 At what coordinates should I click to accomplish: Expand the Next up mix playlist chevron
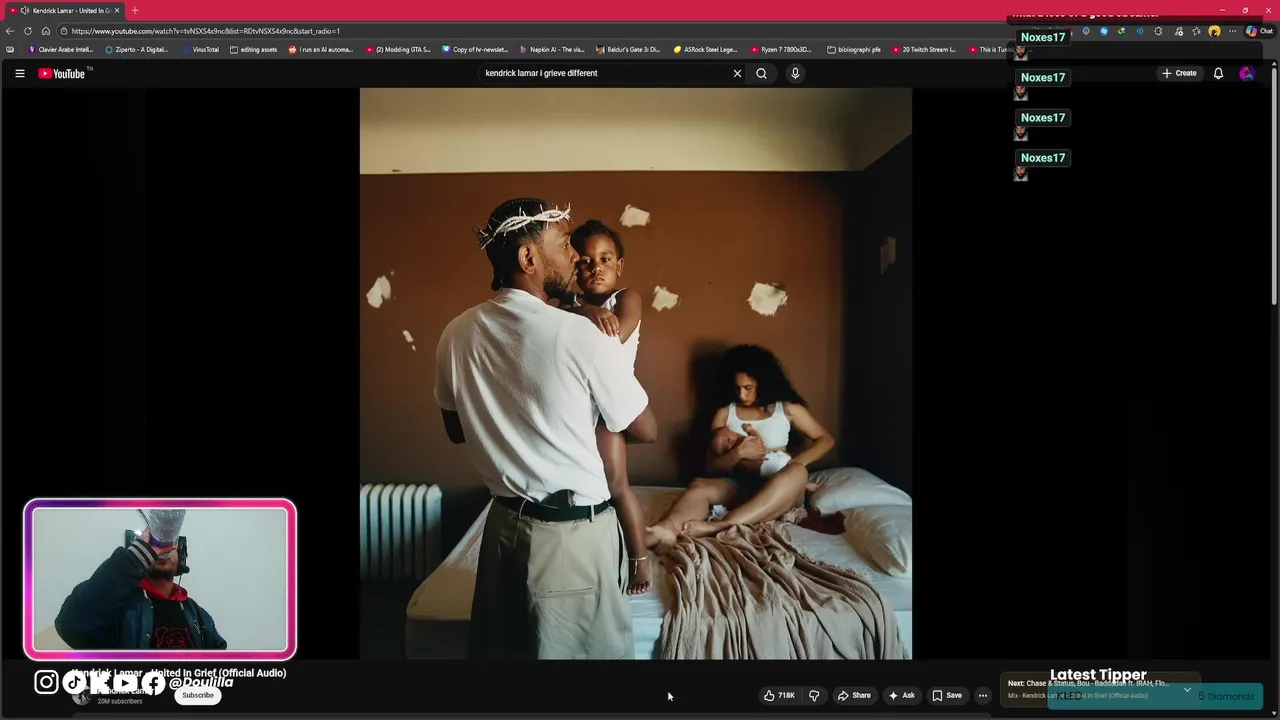pos(1187,689)
